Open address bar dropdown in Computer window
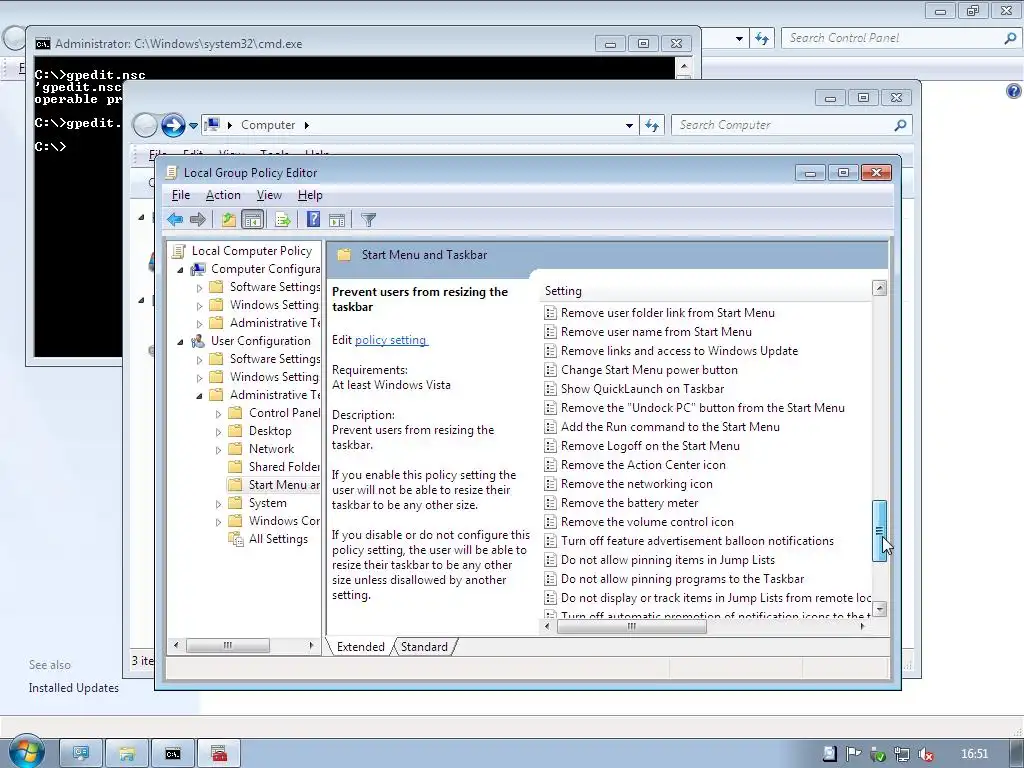1024x768 pixels. pyautogui.click(x=629, y=125)
